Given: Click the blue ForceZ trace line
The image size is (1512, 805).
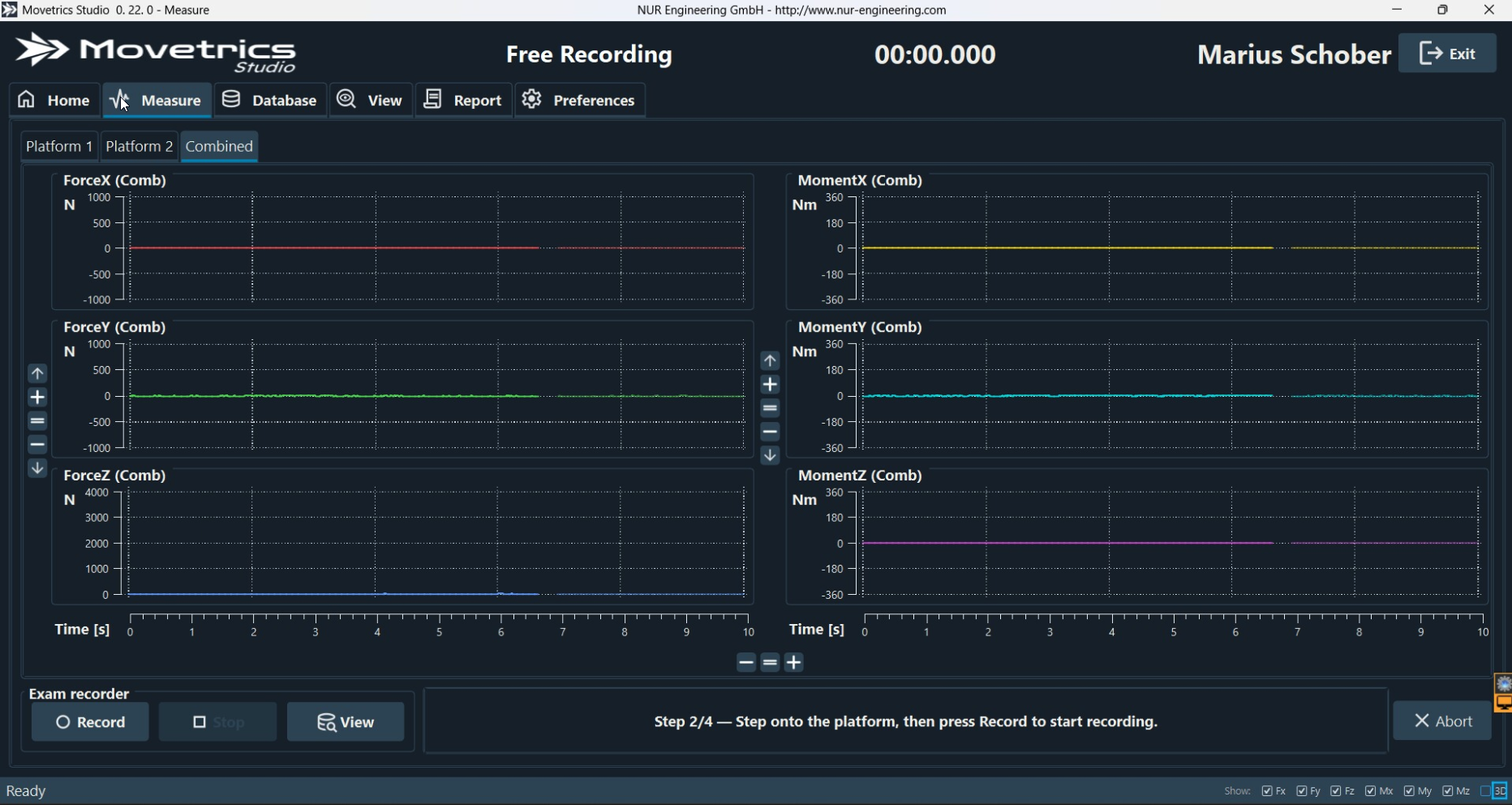Looking at the screenshot, I should point(334,594).
